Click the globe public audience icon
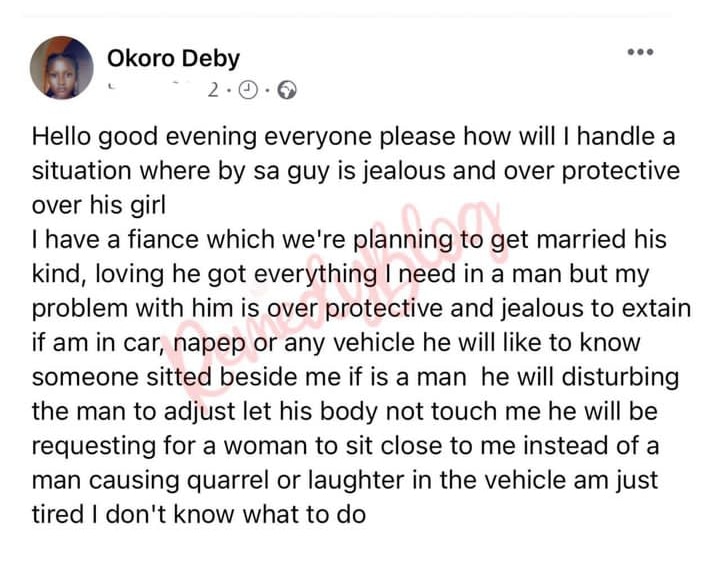Image resolution: width=720 pixels, height=582 pixels. (x=287, y=90)
